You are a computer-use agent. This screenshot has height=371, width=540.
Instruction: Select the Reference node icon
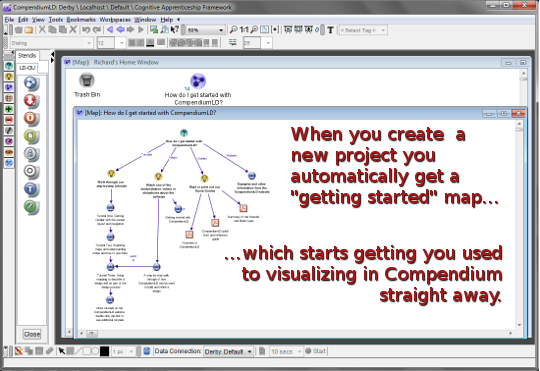coord(9,131)
